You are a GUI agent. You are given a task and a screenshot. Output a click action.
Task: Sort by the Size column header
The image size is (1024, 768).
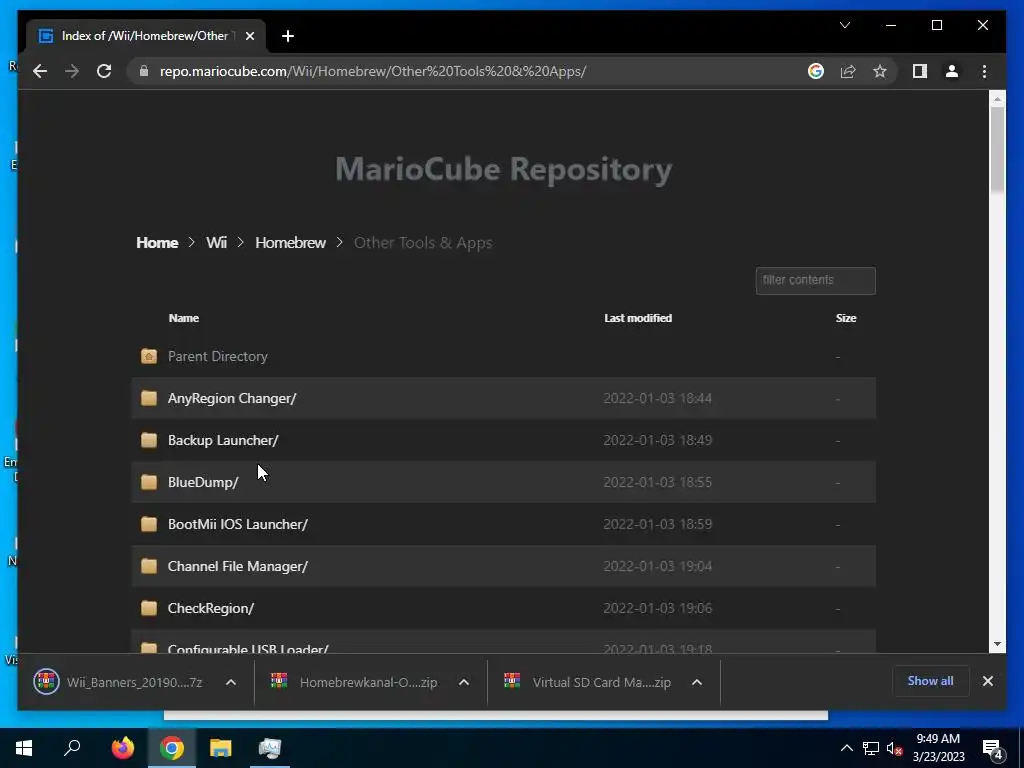click(846, 318)
